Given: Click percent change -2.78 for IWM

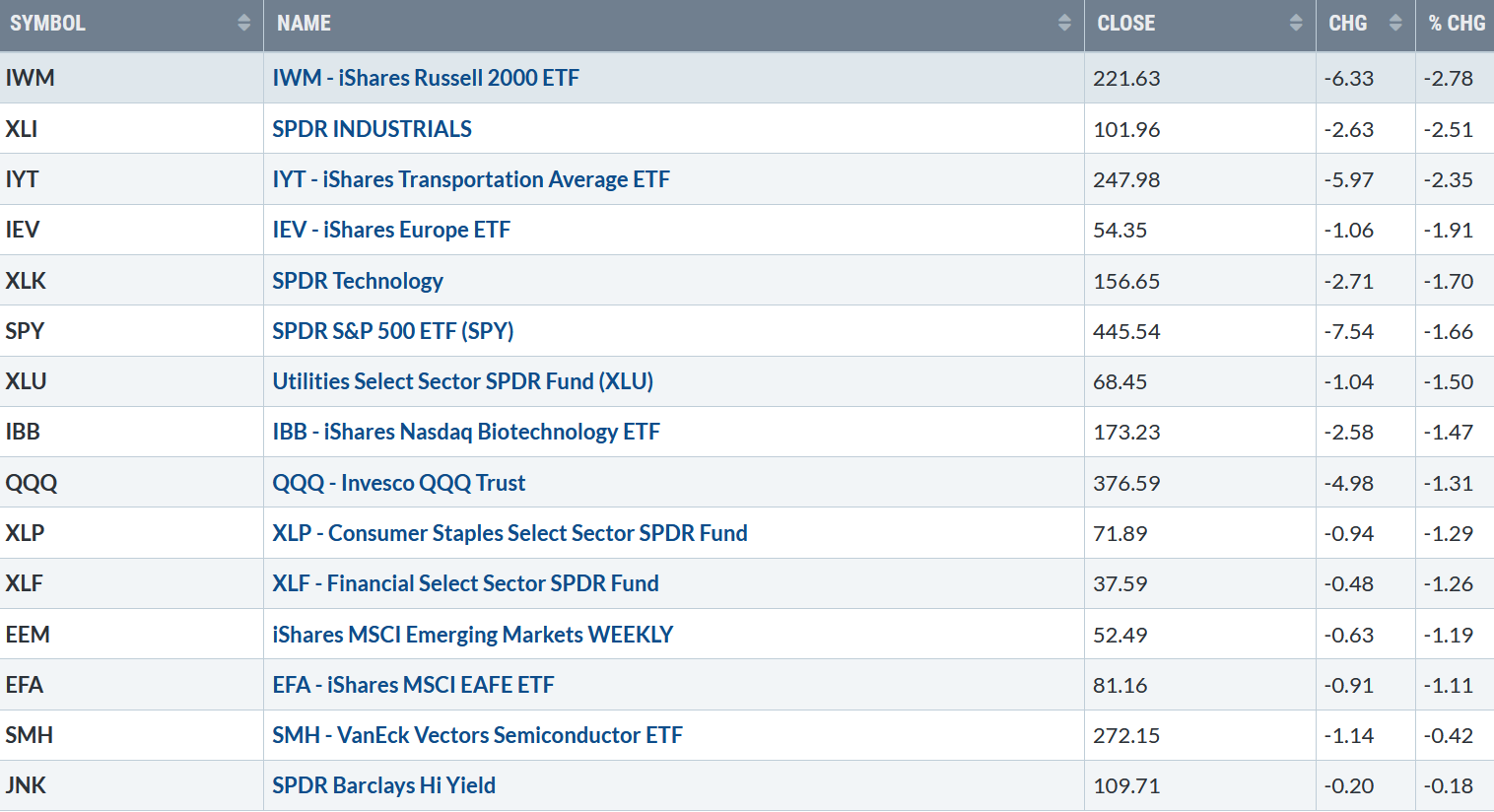Looking at the screenshot, I should [x=1449, y=78].
